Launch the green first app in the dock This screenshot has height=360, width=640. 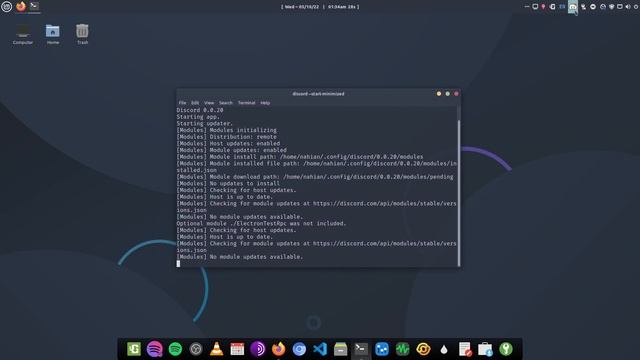coord(134,349)
